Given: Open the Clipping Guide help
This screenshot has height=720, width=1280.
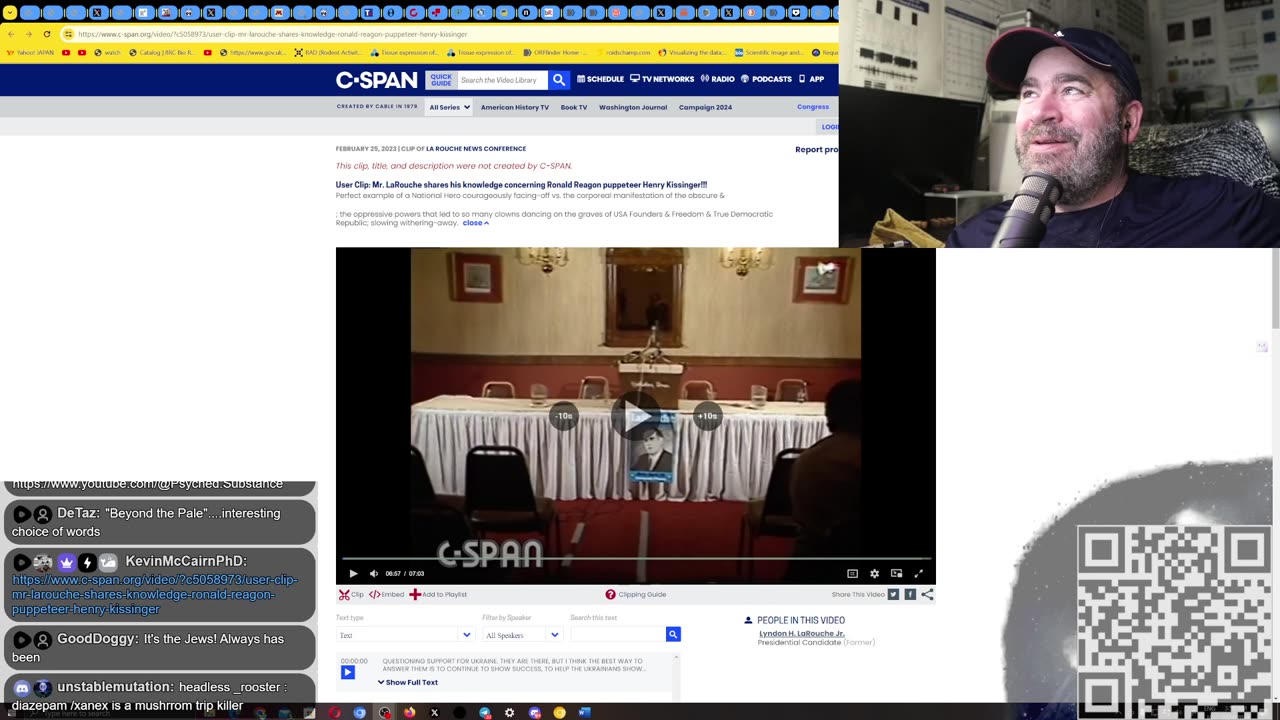Looking at the screenshot, I should point(636,594).
